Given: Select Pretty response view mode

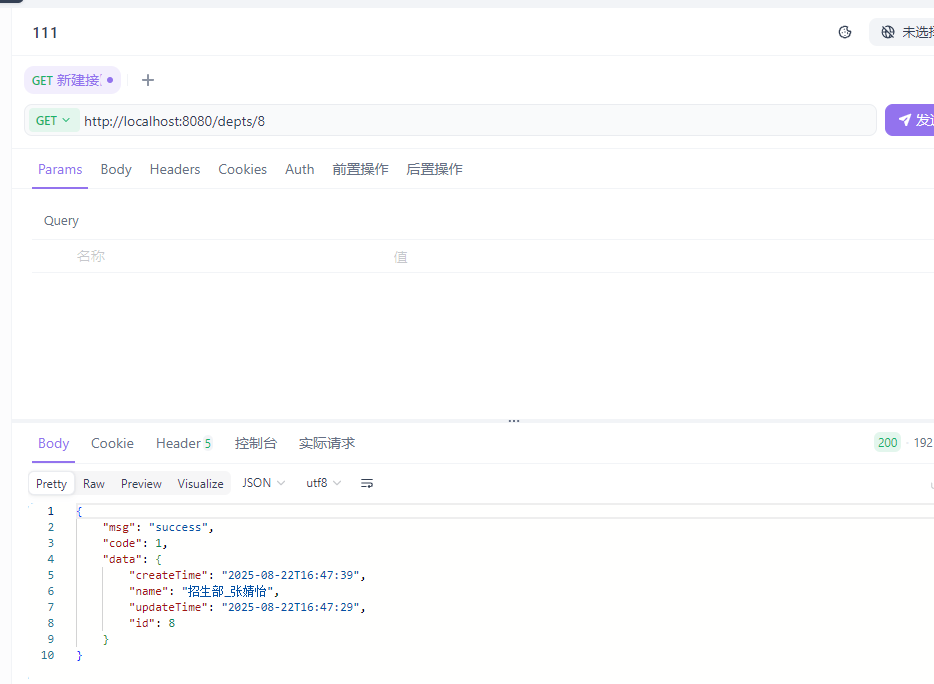Looking at the screenshot, I should (51, 483).
